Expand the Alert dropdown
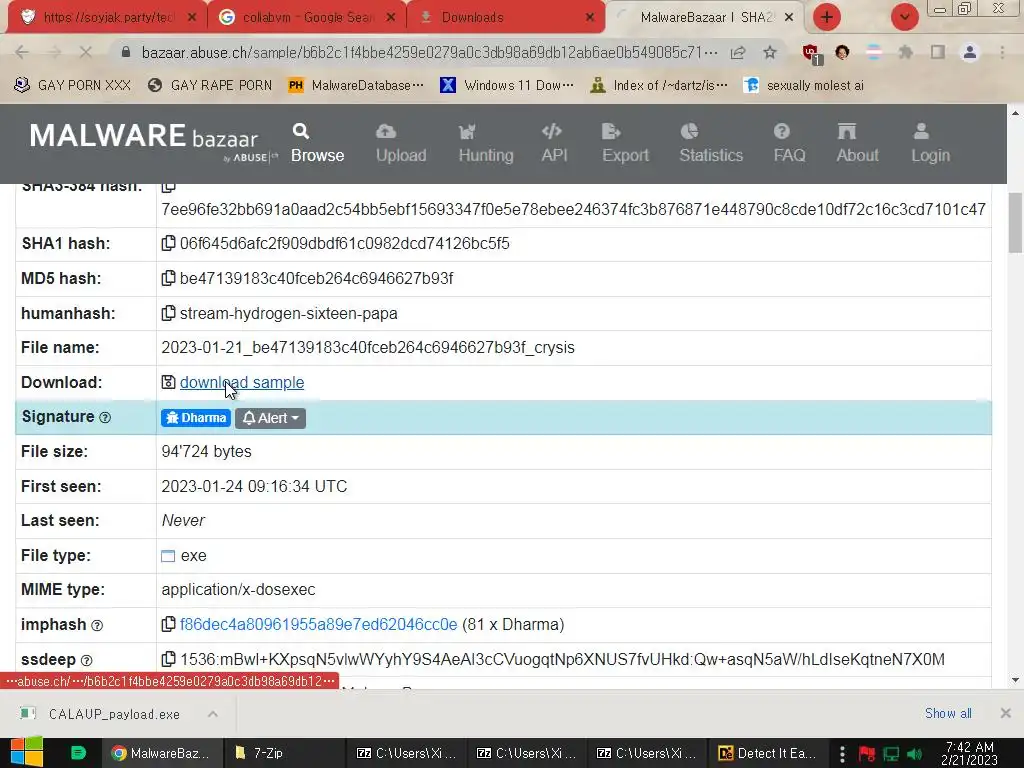1024x768 pixels. tap(270, 418)
